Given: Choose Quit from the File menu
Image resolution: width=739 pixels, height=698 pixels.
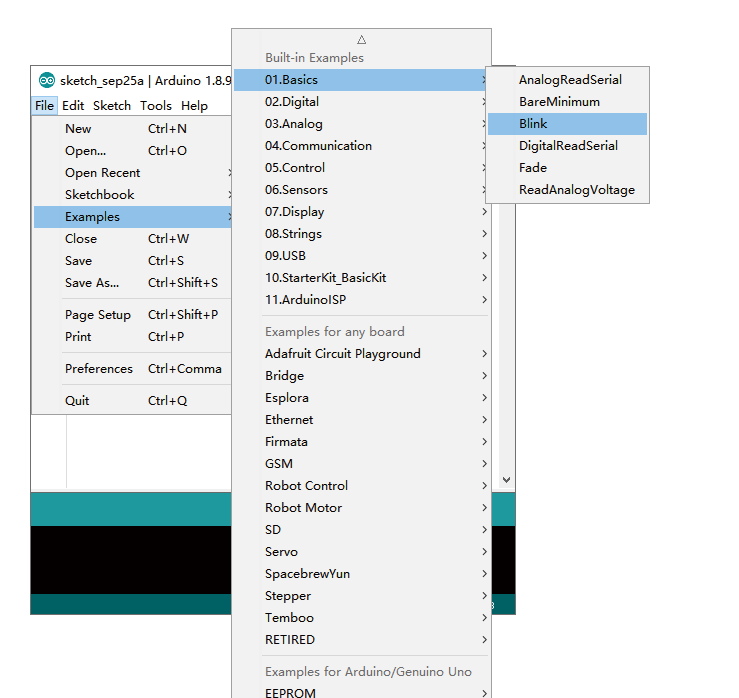Looking at the screenshot, I should (x=132, y=401).
